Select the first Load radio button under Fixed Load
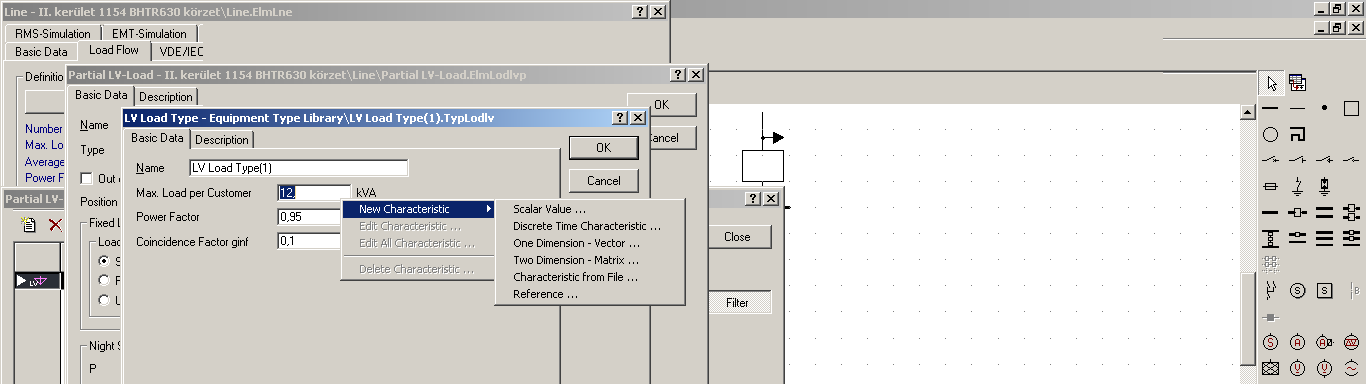 (104, 260)
